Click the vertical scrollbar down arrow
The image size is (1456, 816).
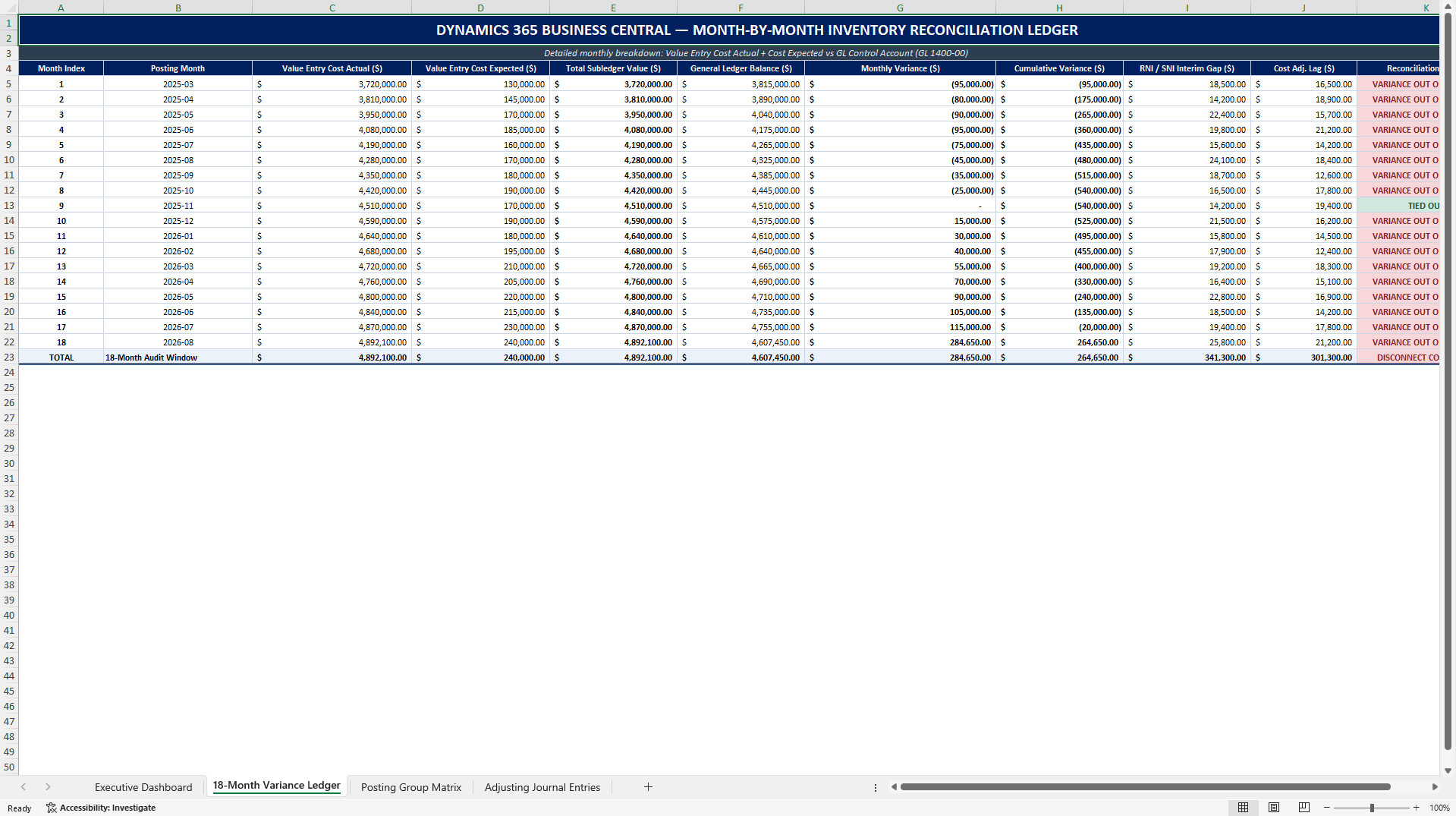coord(1448,770)
